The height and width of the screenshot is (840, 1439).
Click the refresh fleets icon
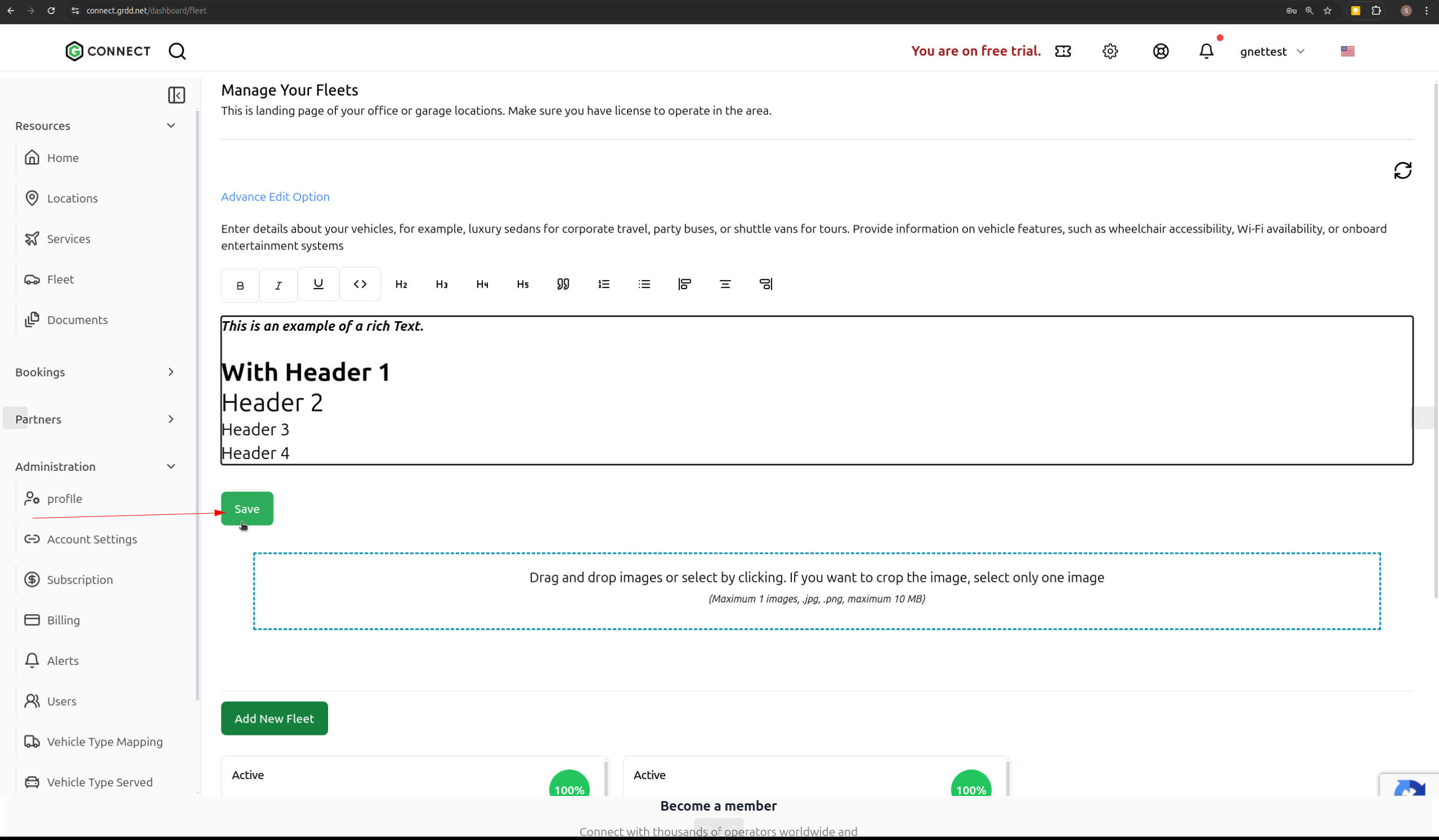point(1402,170)
